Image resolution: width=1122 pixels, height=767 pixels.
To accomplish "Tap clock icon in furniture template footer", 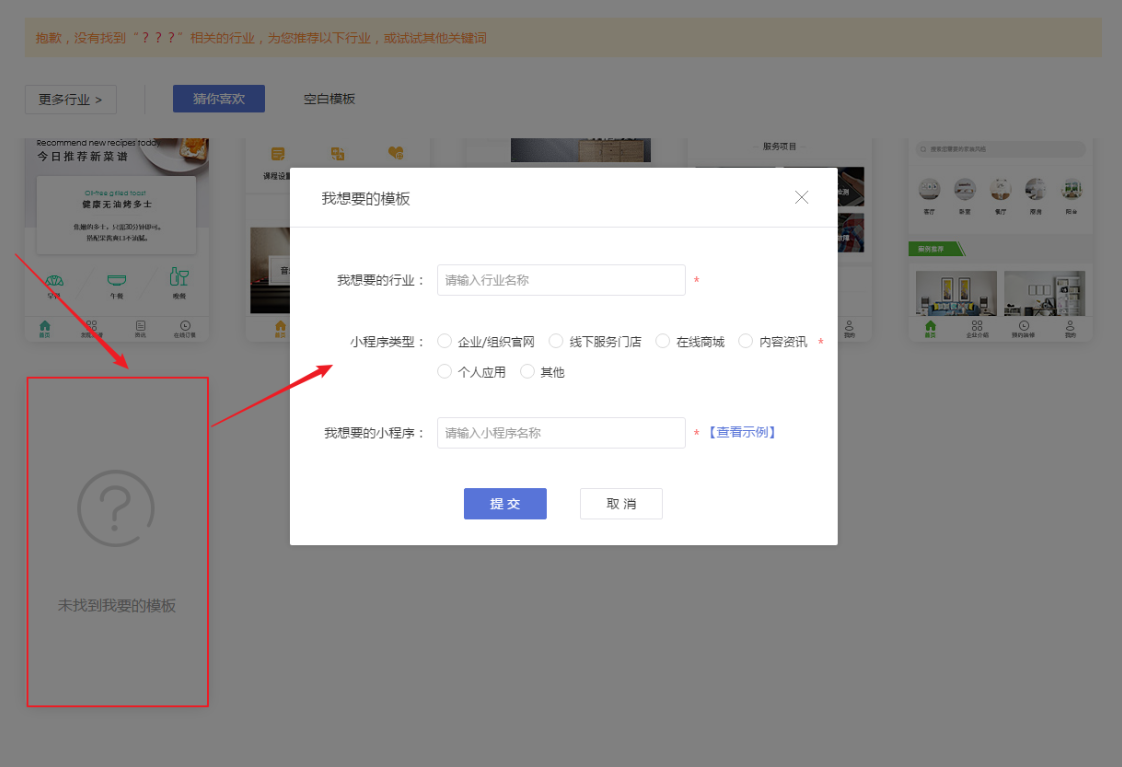I will (x=1024, y=328).
